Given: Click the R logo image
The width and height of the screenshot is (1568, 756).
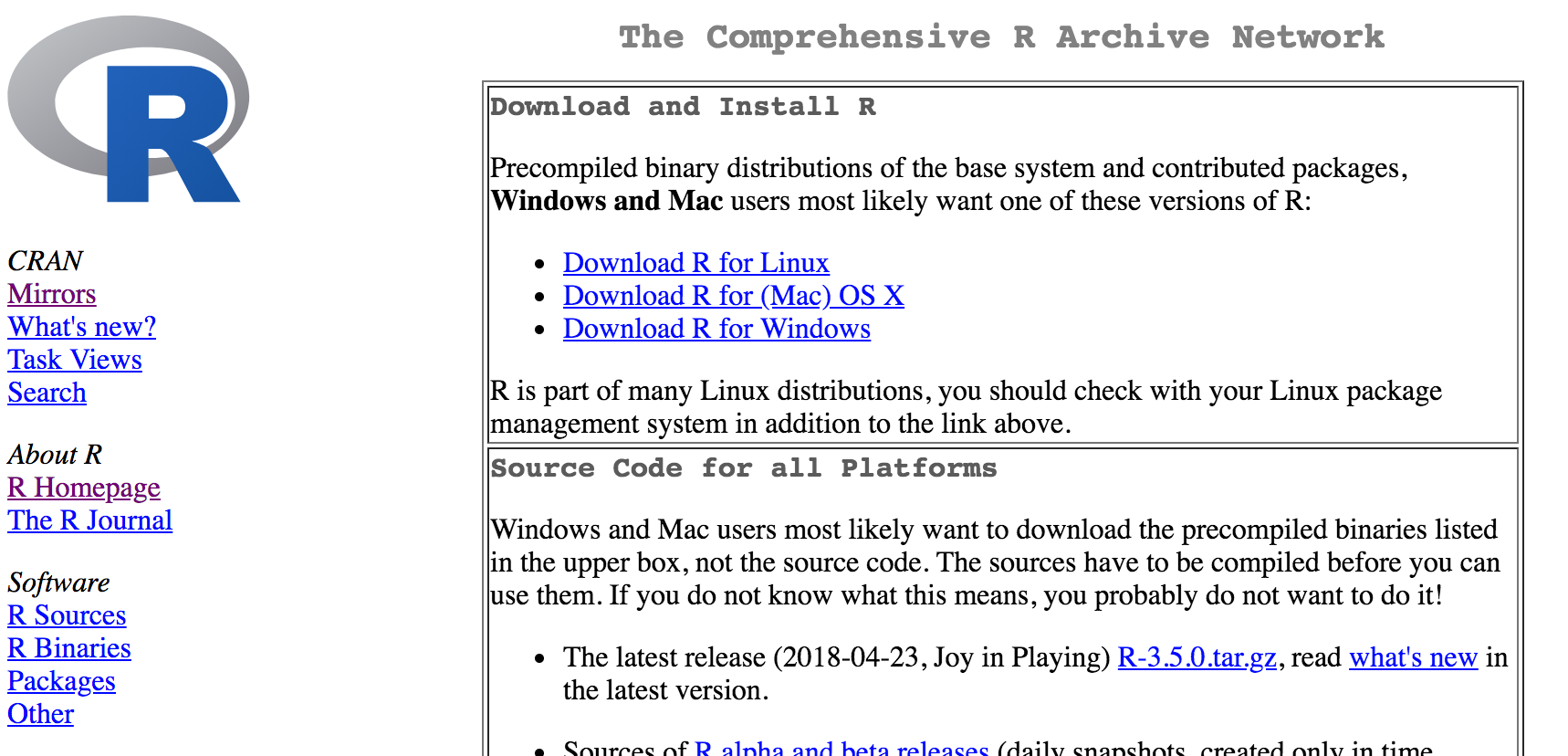Looking at the screenshot, I should (x=128, y=110).
